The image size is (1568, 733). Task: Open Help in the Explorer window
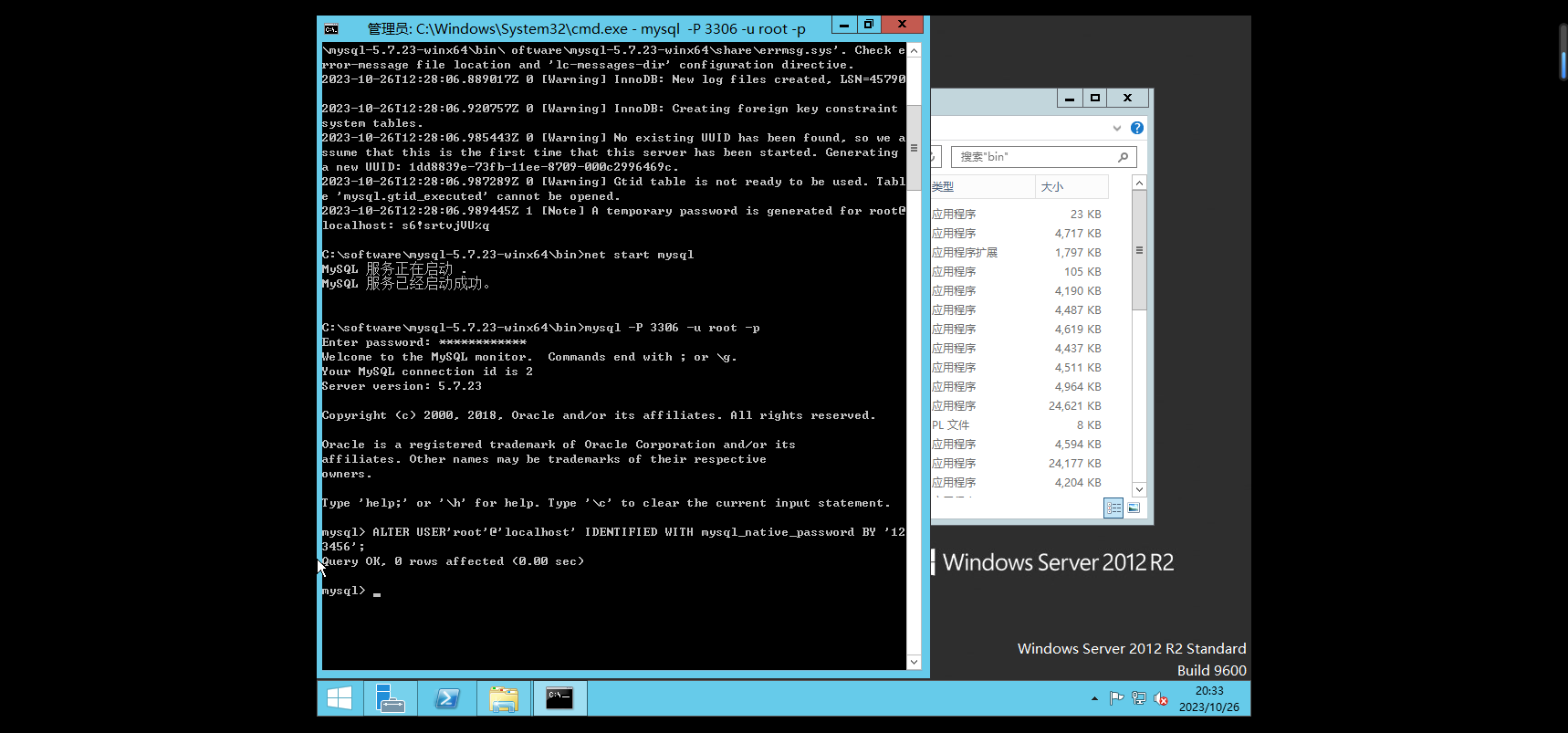coord(1137,128)
